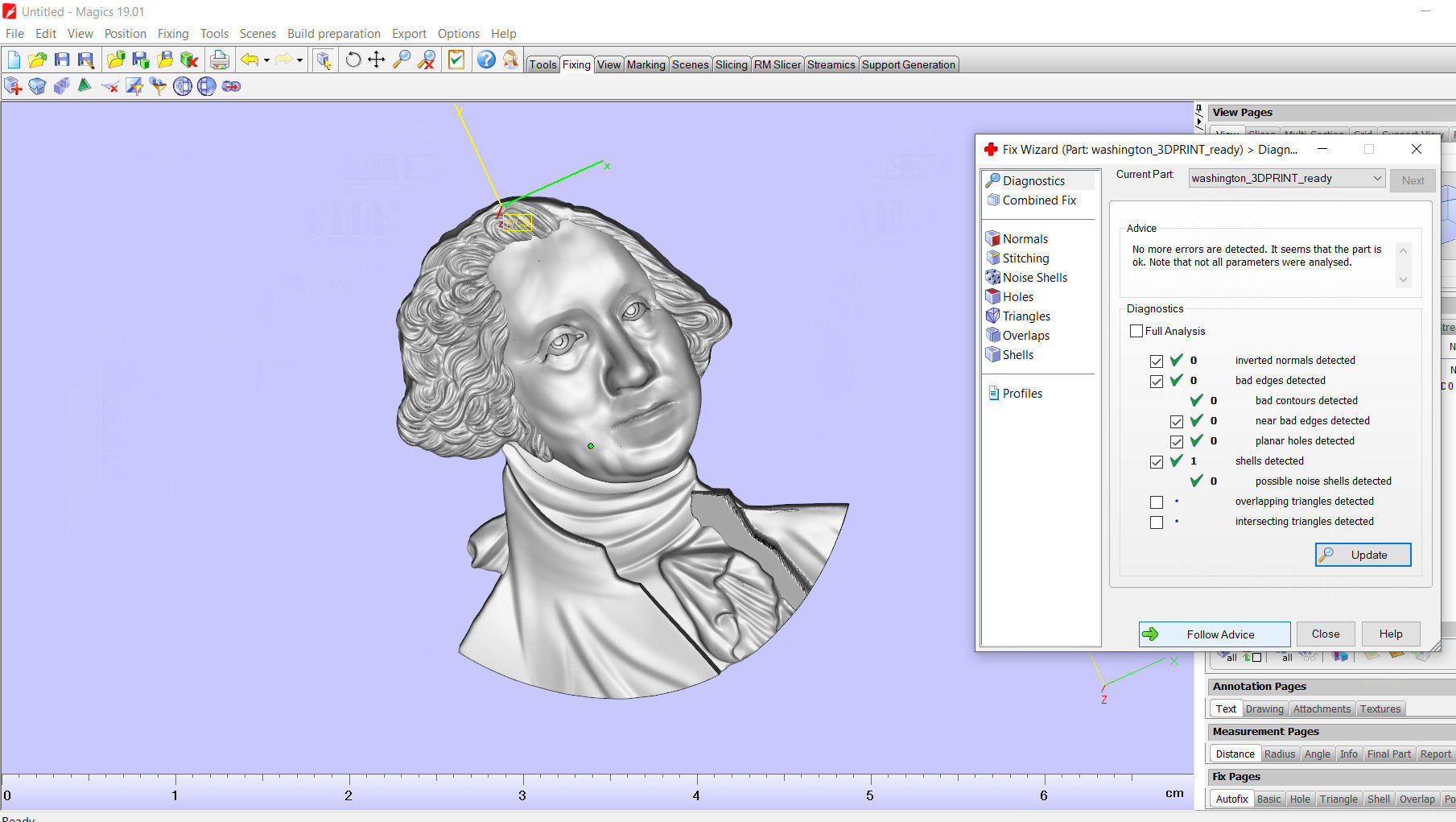
Task: Switch to the Marking toolbar tab
Action: 646,64
